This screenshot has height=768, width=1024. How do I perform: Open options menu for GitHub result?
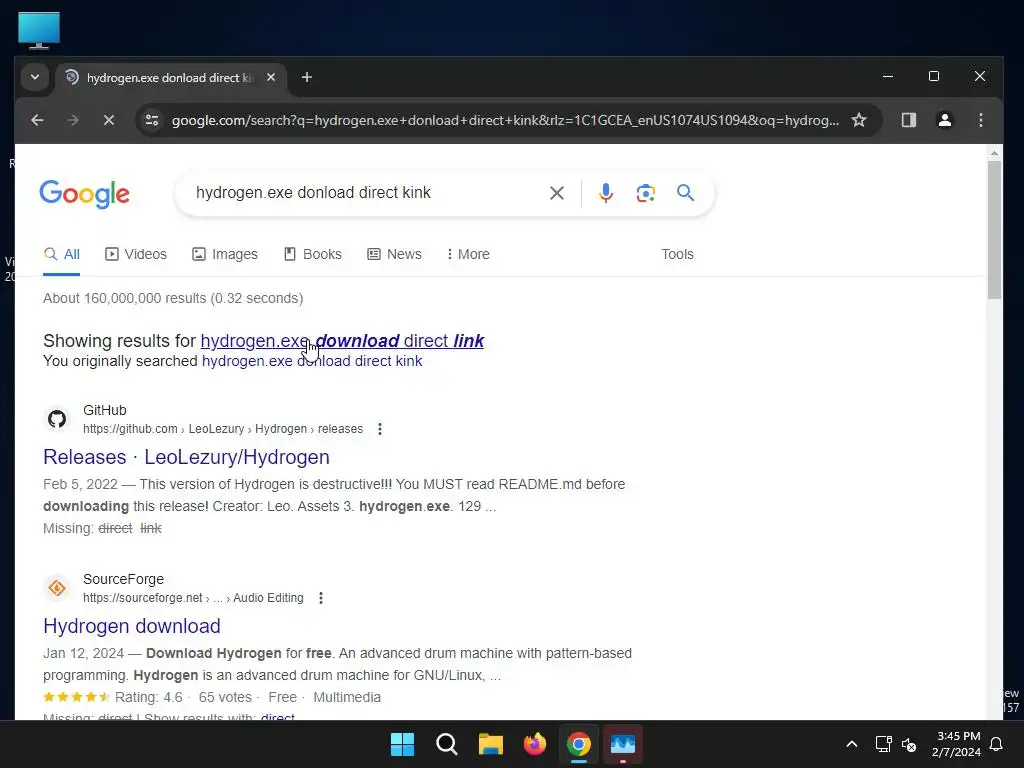pyautogui.click(x=379, y=429)
